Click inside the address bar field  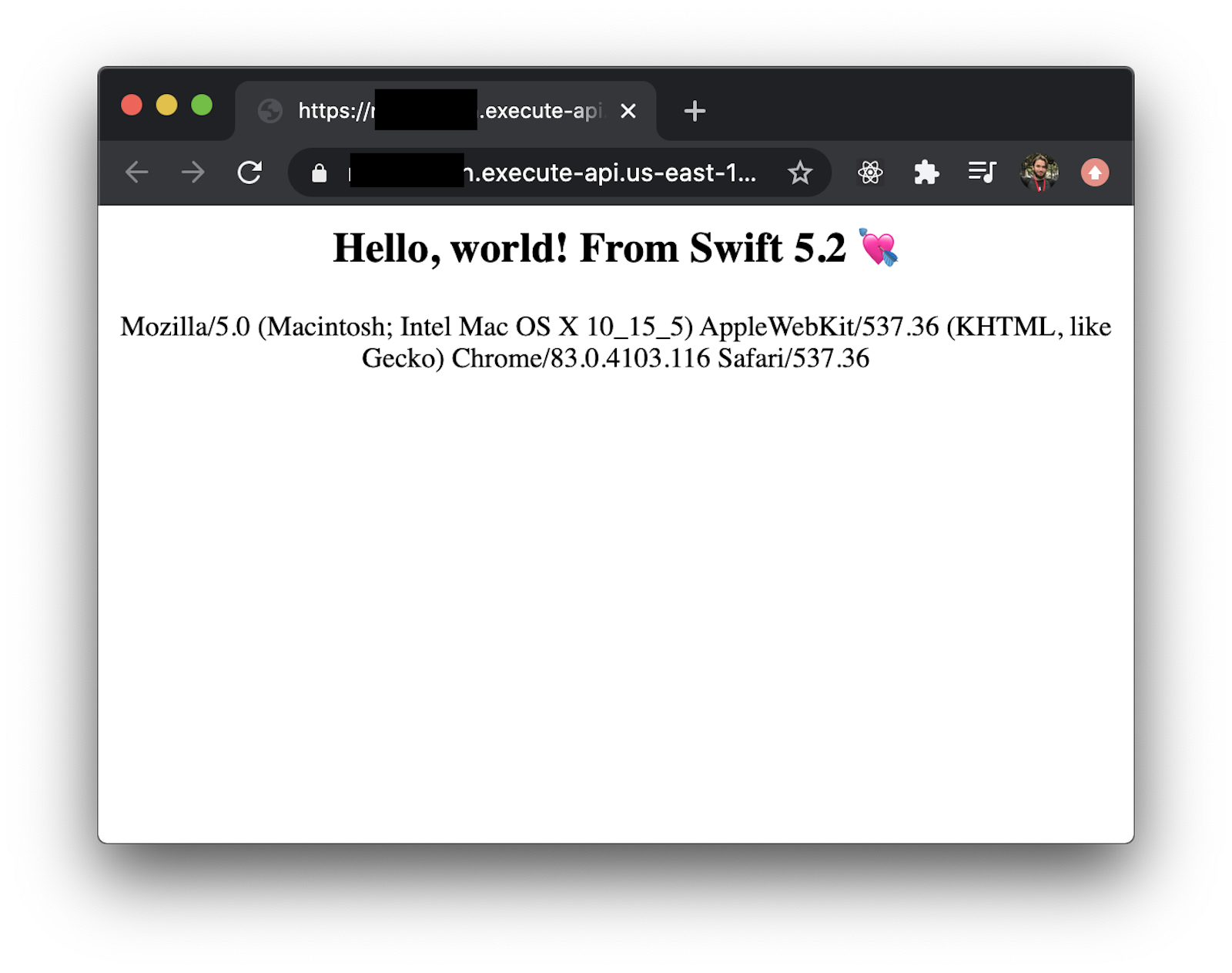coord(539,173)
